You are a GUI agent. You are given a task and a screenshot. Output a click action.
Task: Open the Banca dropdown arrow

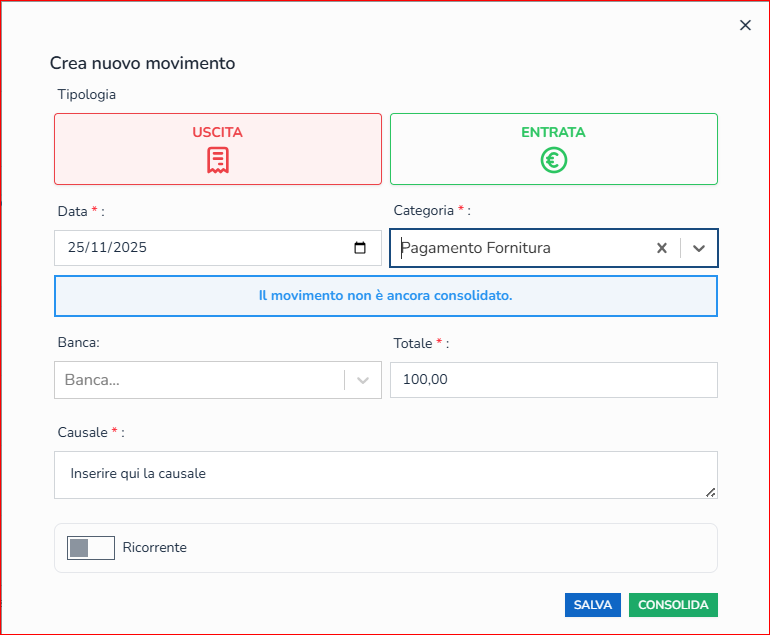pos(363,380)
